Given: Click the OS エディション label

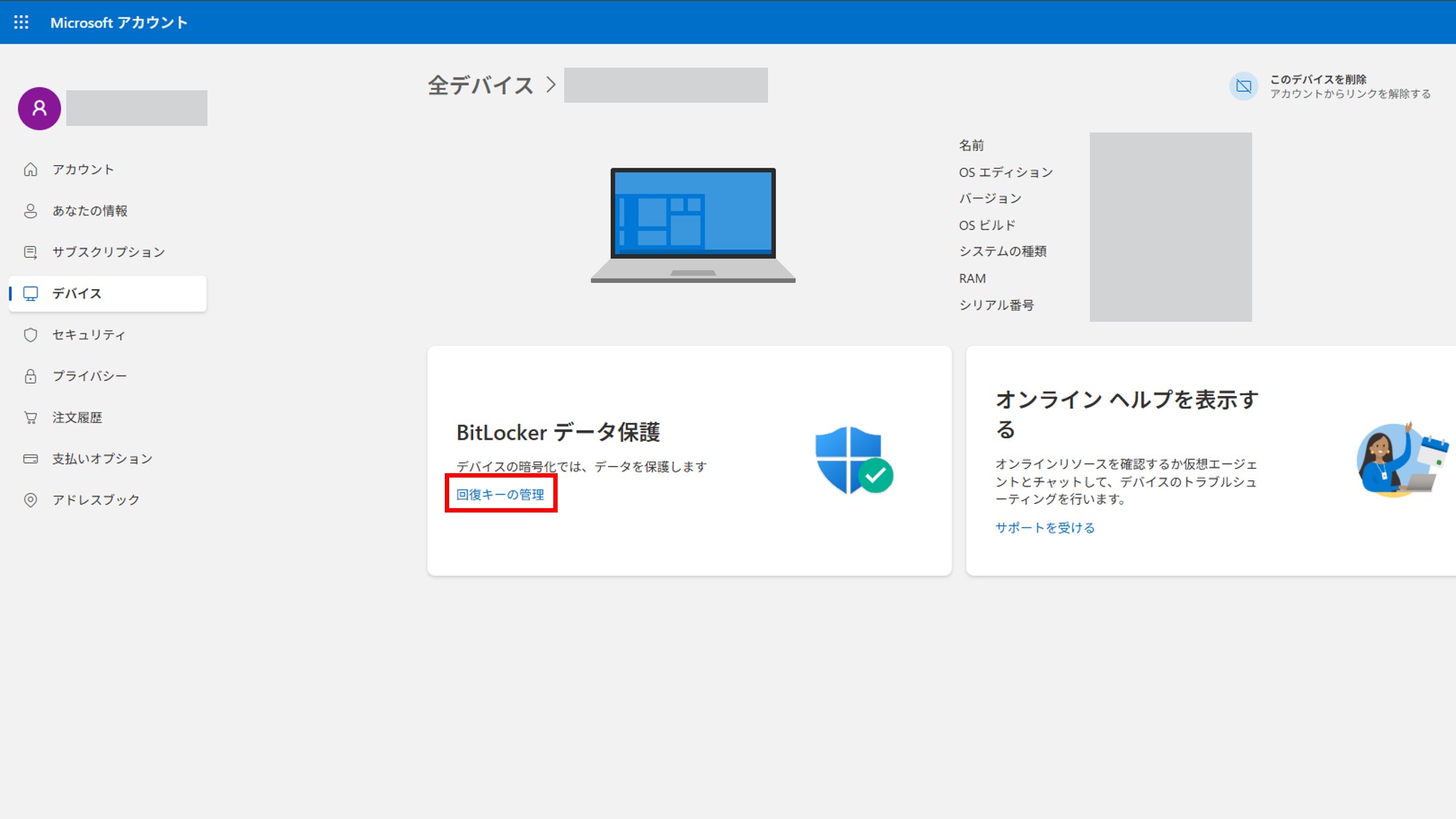Looking at the screenshot, I should [1005, 173].
